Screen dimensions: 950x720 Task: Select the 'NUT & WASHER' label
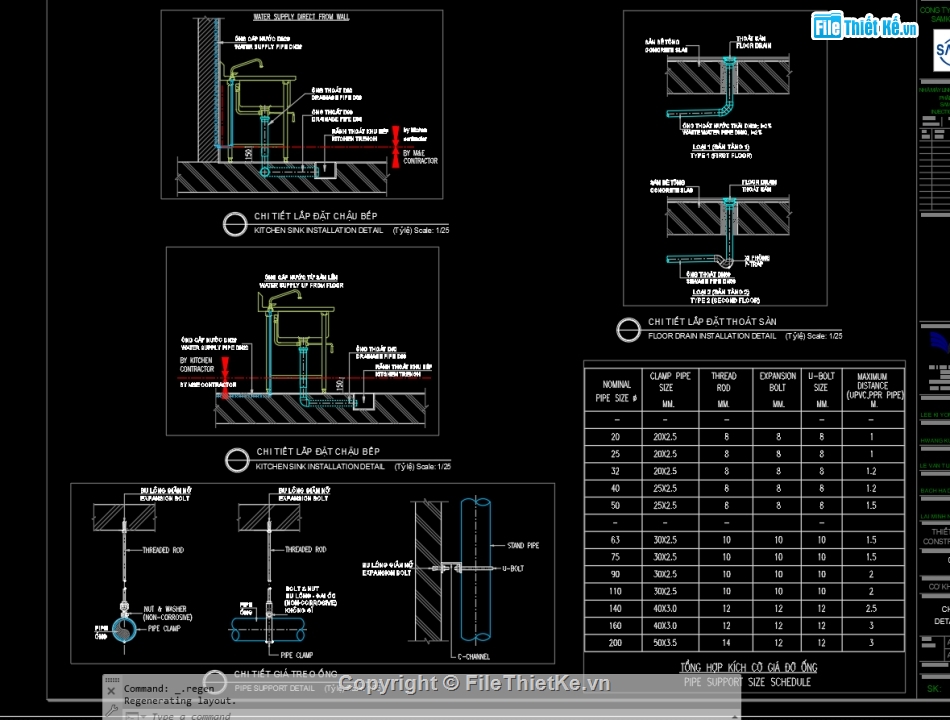(x=165, y=609)
